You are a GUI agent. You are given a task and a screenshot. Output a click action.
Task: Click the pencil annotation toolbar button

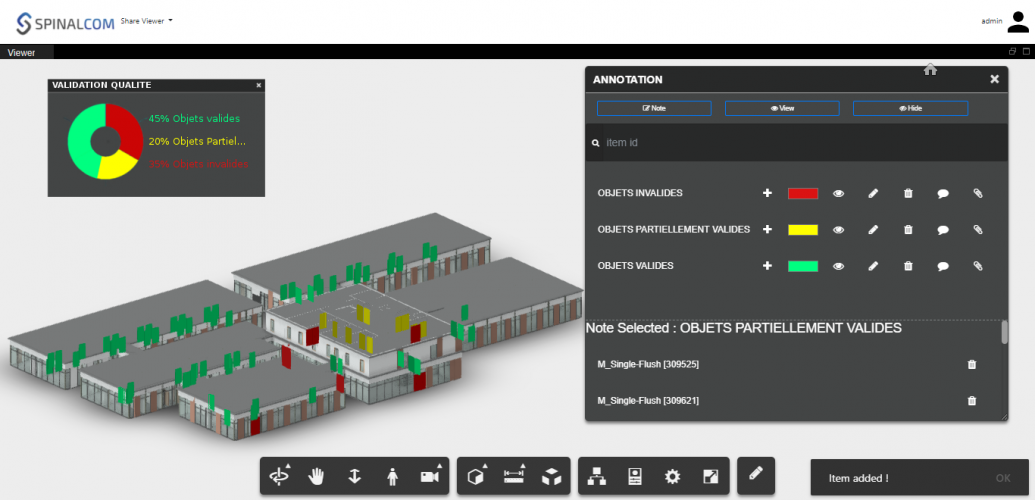click(x=756, y=473)
